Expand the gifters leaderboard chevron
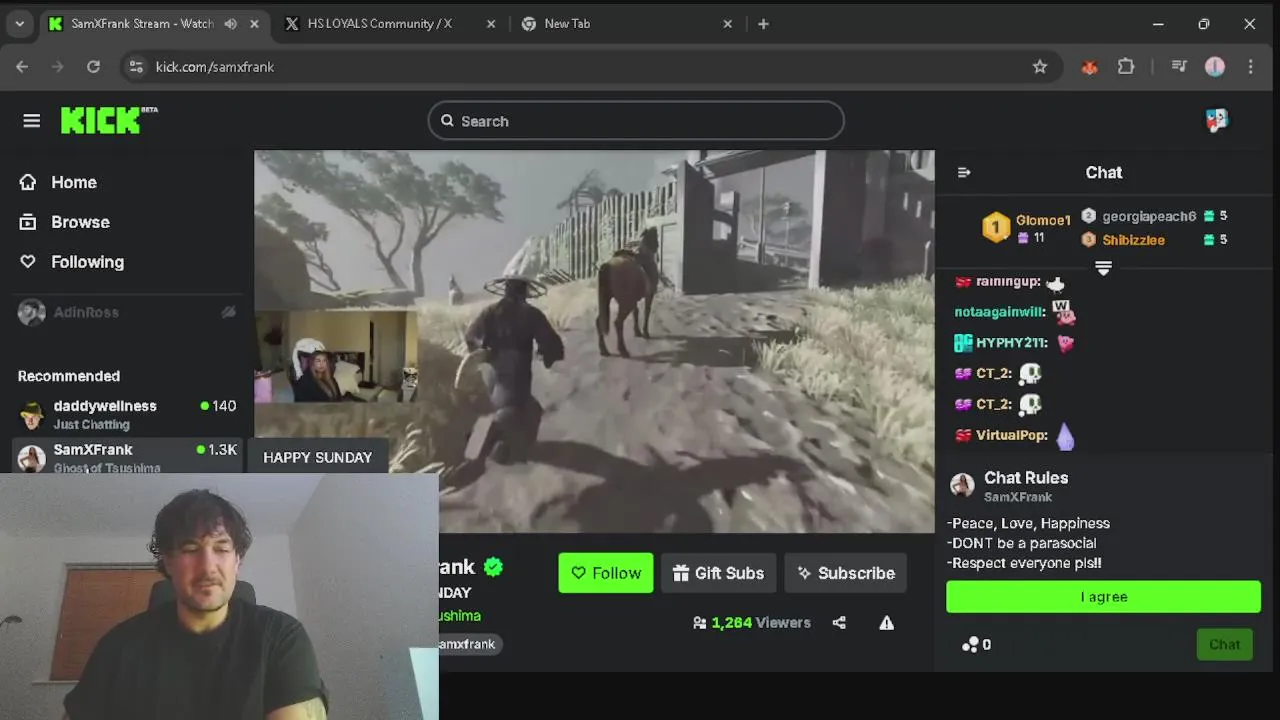1280x720 pixels. point(1103,268)
